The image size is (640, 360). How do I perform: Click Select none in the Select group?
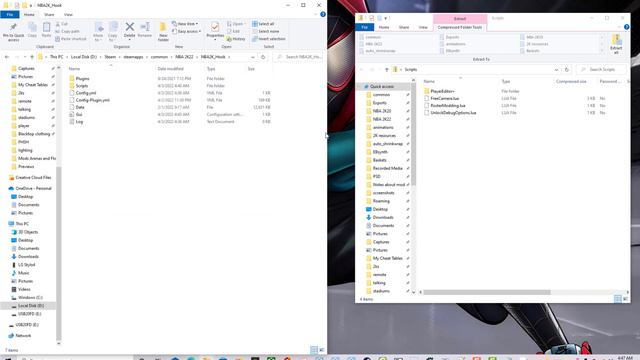(x=266, y=31)
